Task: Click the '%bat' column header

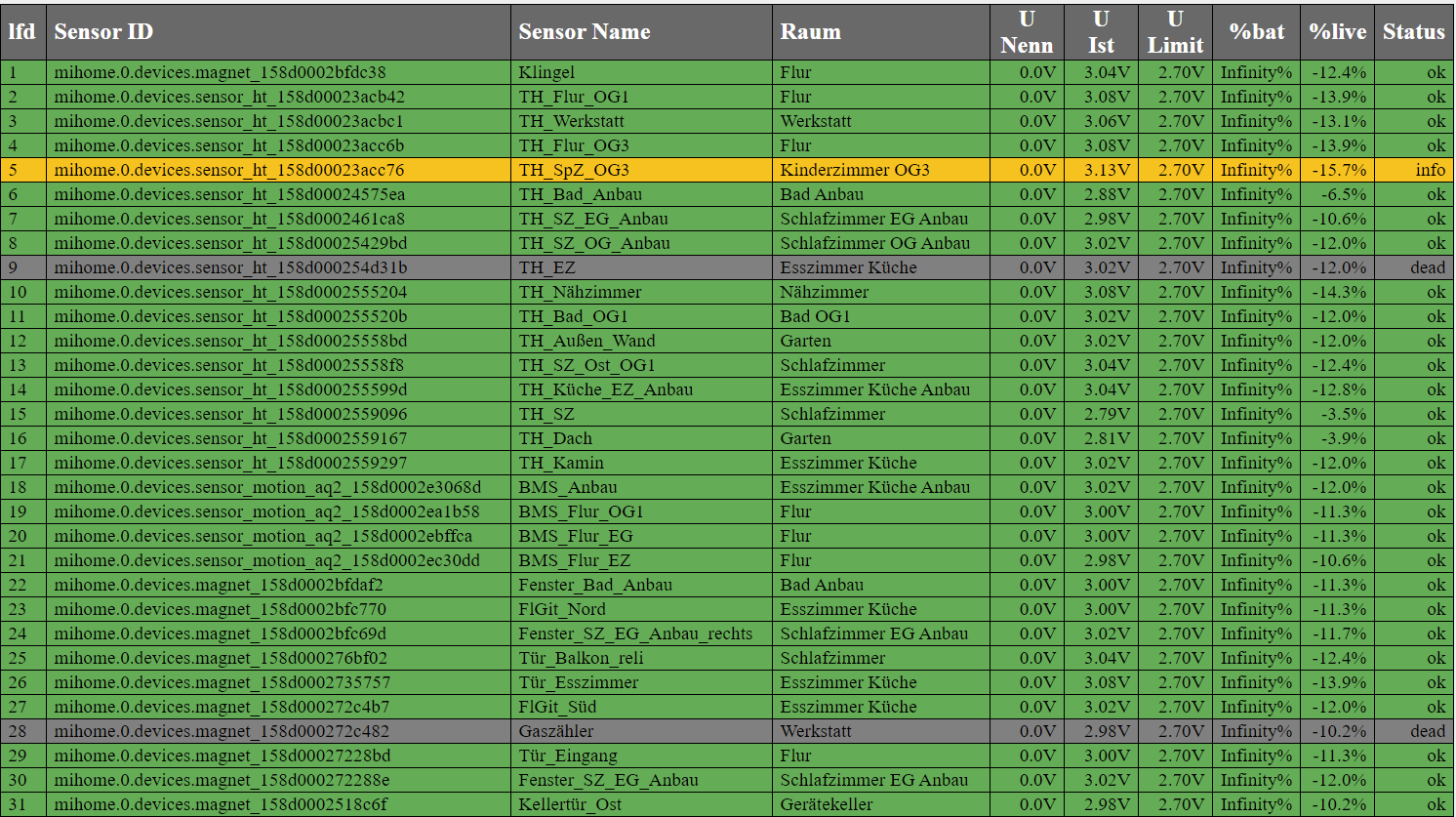Action: pos(1257,31)
